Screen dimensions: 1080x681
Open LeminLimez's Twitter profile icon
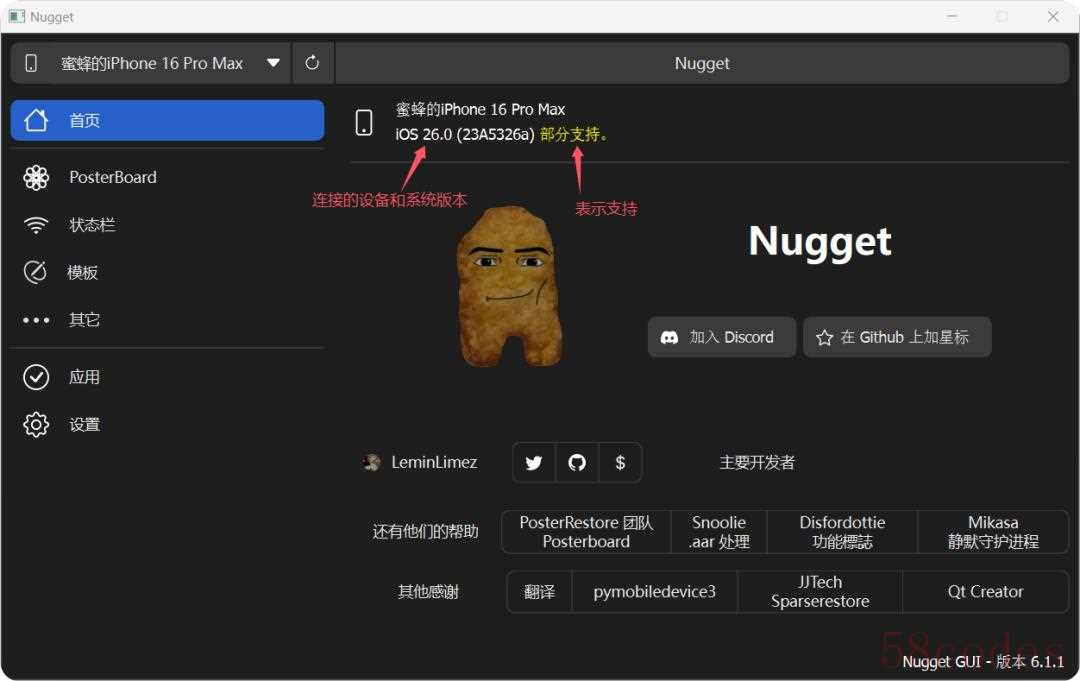click(x=534, y=463)
